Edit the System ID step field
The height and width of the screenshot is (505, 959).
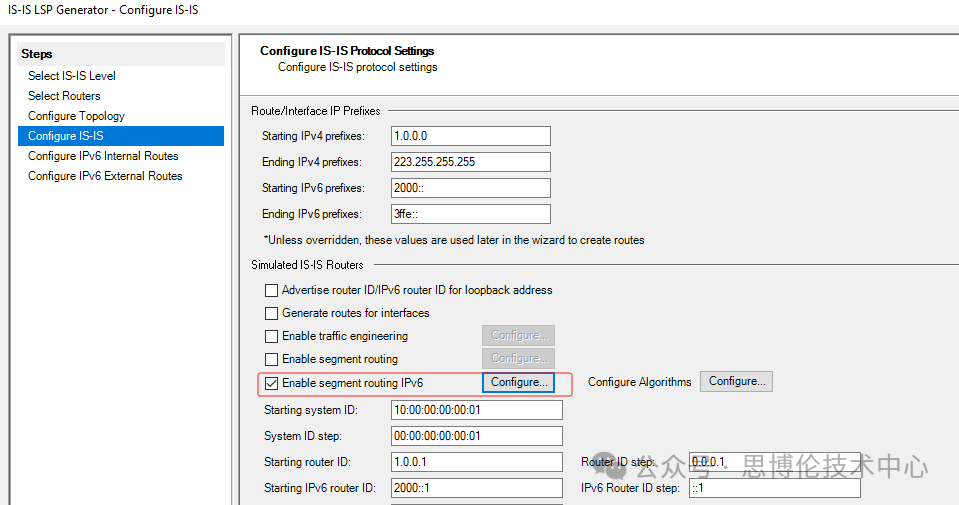pos(476,436)
